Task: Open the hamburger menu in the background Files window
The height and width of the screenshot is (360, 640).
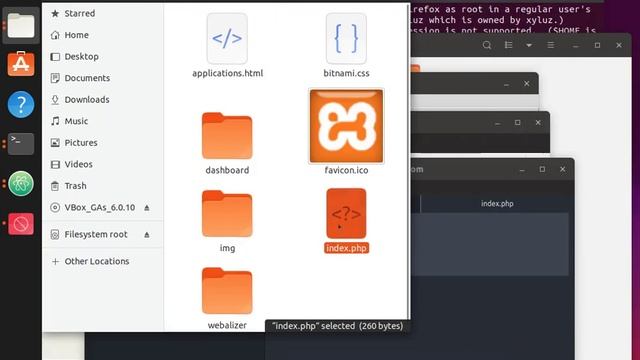Action: (x=551, y=45)
